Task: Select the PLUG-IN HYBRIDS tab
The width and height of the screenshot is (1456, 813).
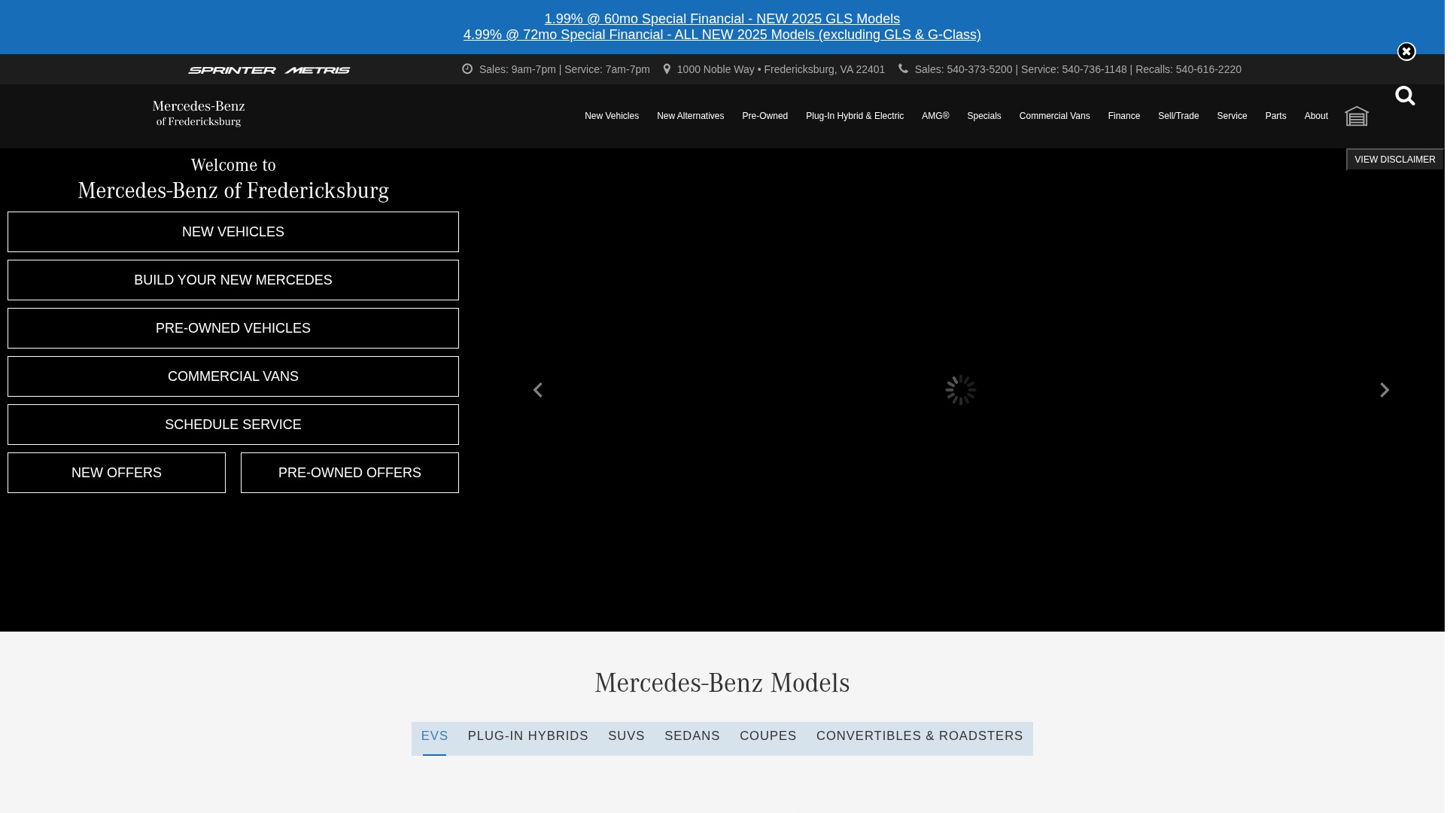Action: tap(527, 736)
